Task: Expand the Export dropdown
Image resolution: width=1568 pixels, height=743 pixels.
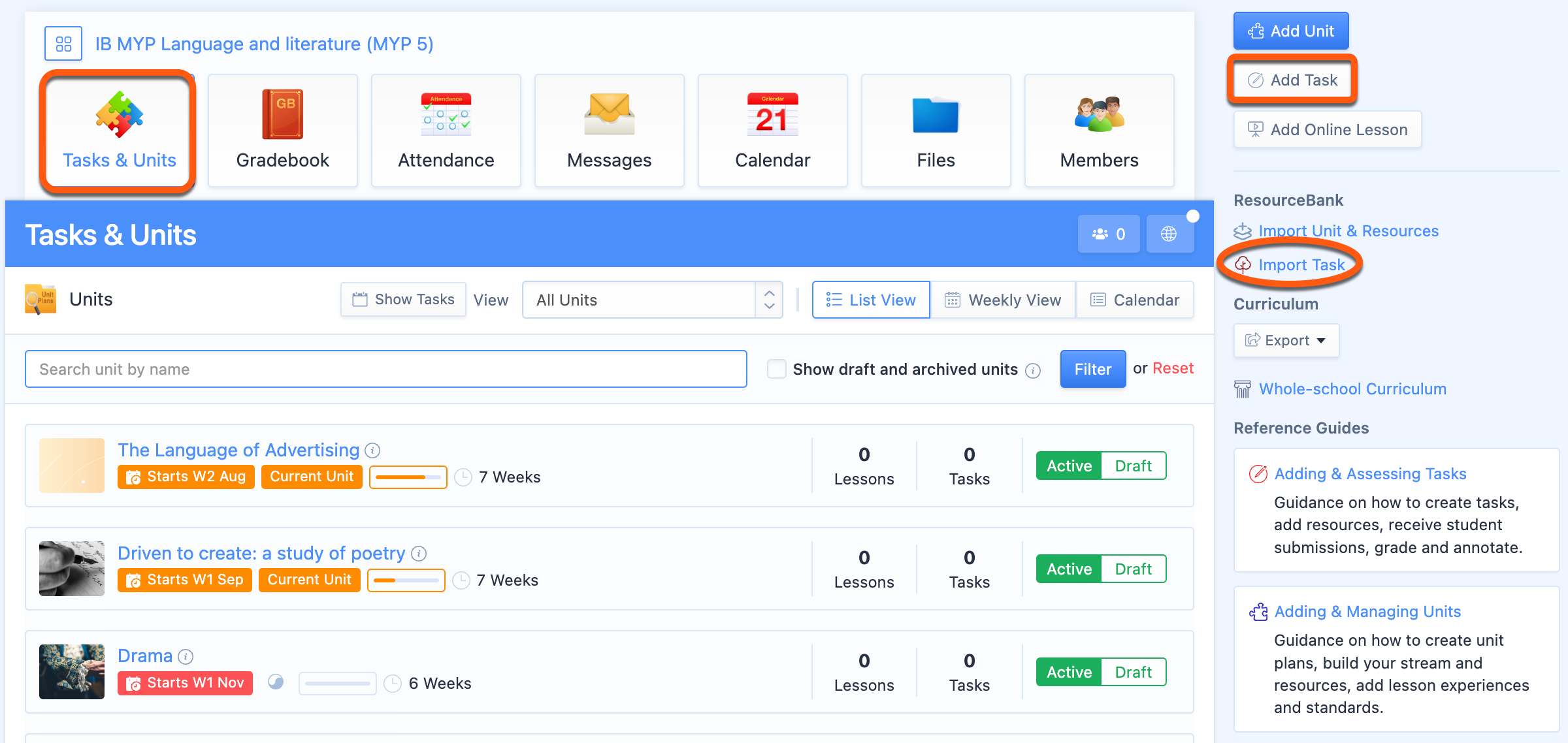Action: click(1286, 340)
